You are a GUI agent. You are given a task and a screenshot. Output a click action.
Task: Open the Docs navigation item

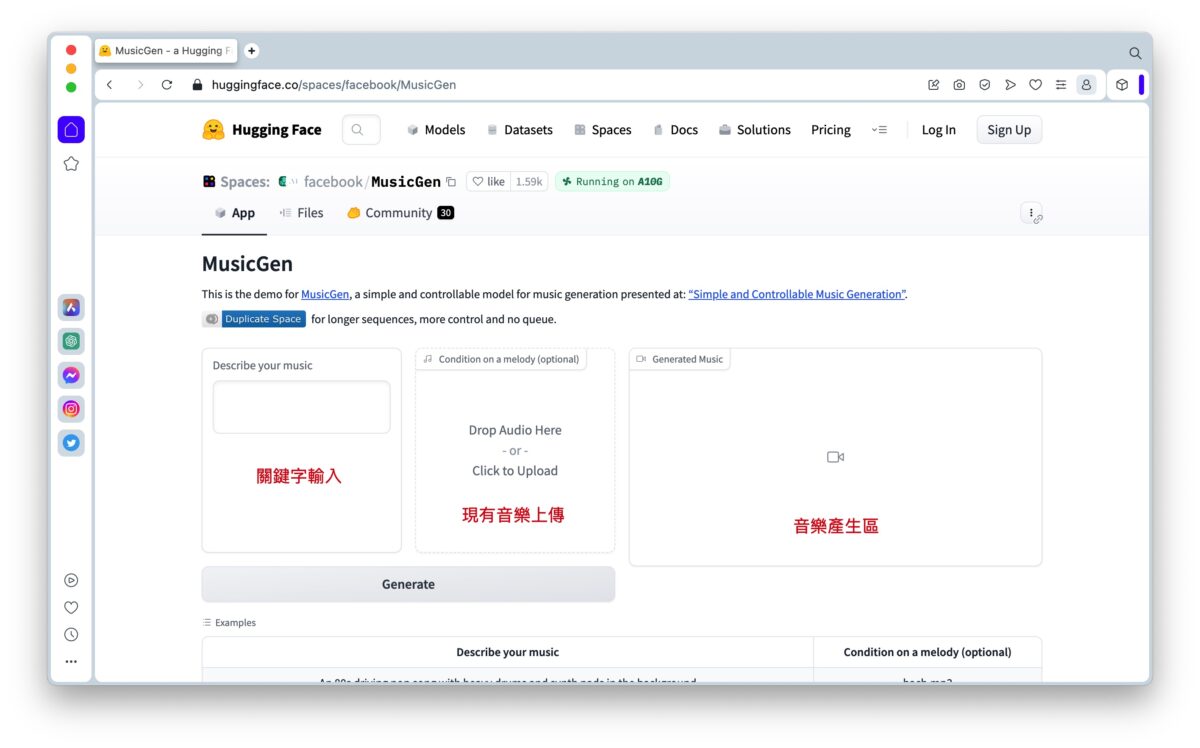point(675,130)
